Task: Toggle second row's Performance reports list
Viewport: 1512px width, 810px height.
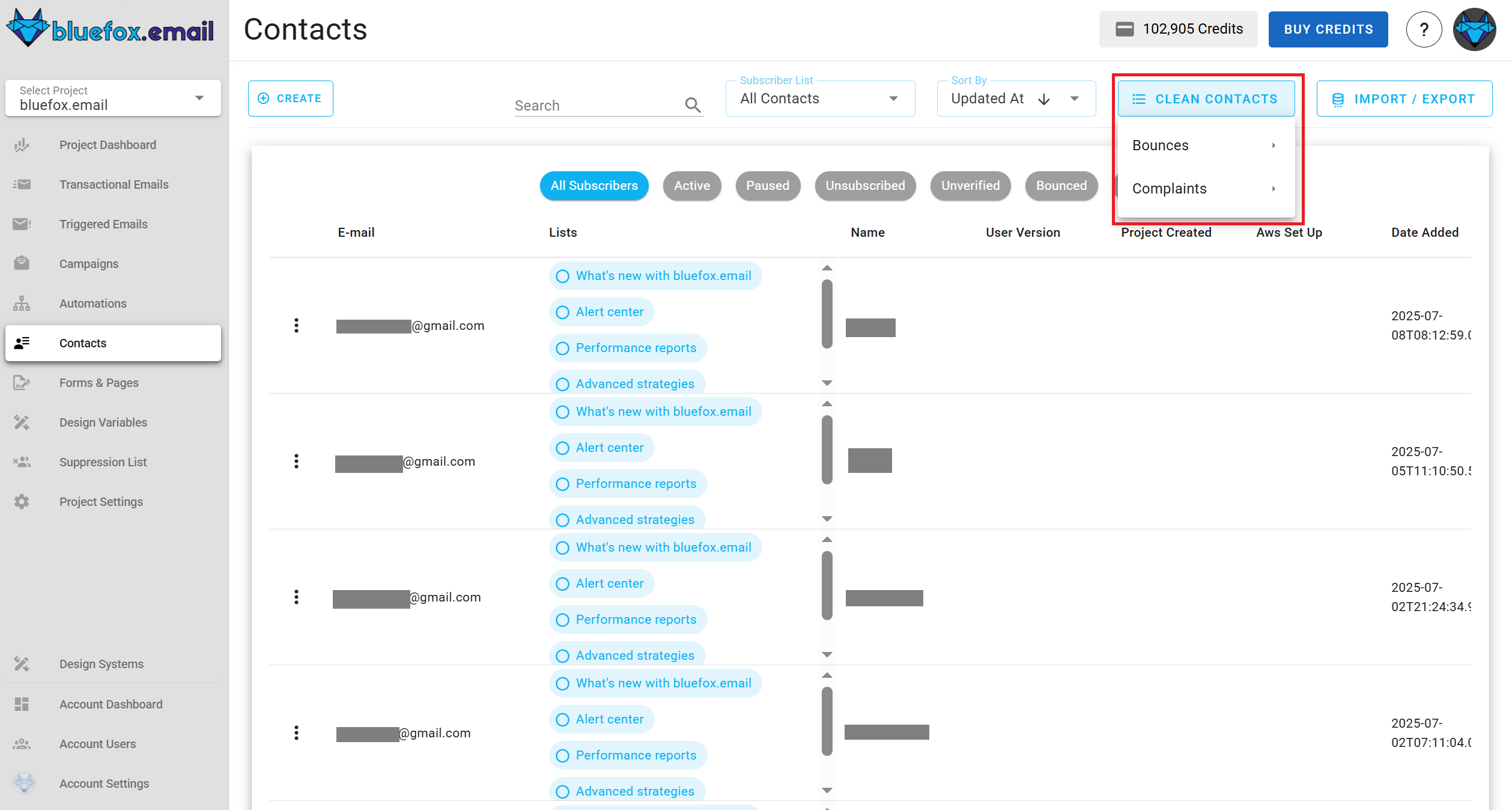Action: (x=628, y=484)
